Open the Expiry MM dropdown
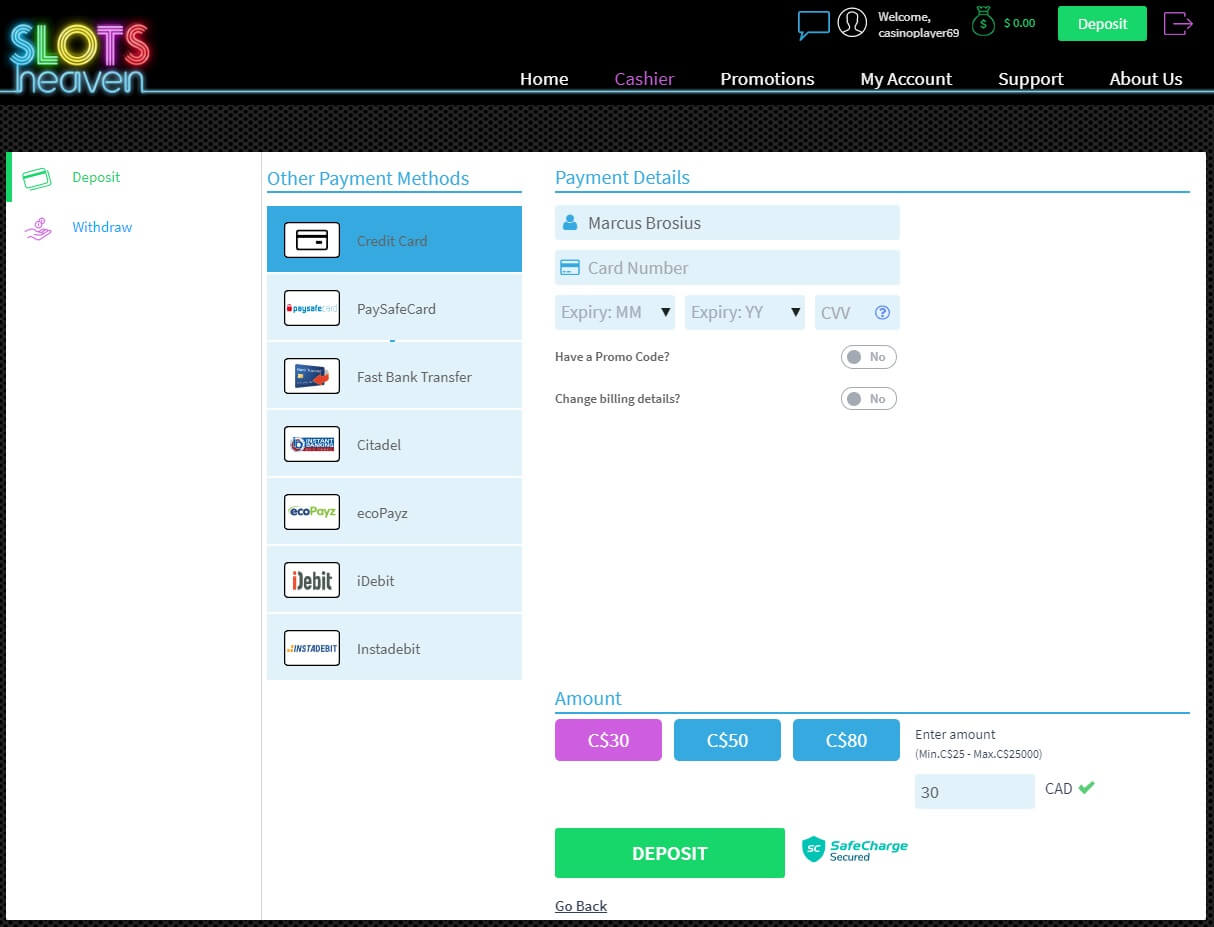The image size is (1214, 927). point(615,312)
